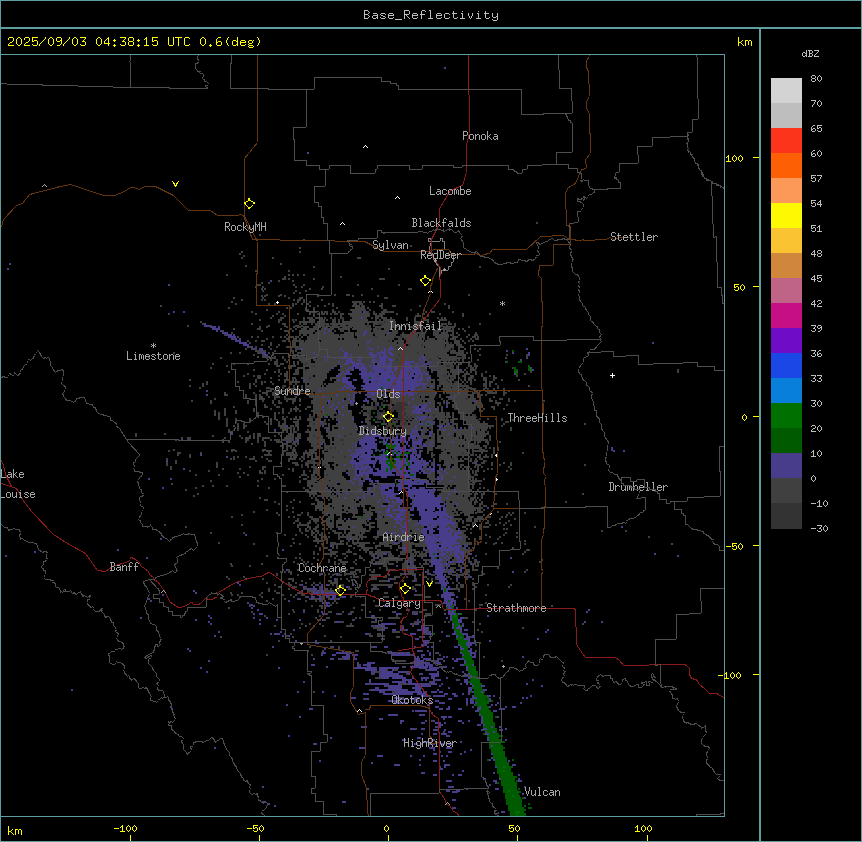Select the red 60-65 dBZ legend swatch
Screen dimensions: 862x842
coord(786,140)
